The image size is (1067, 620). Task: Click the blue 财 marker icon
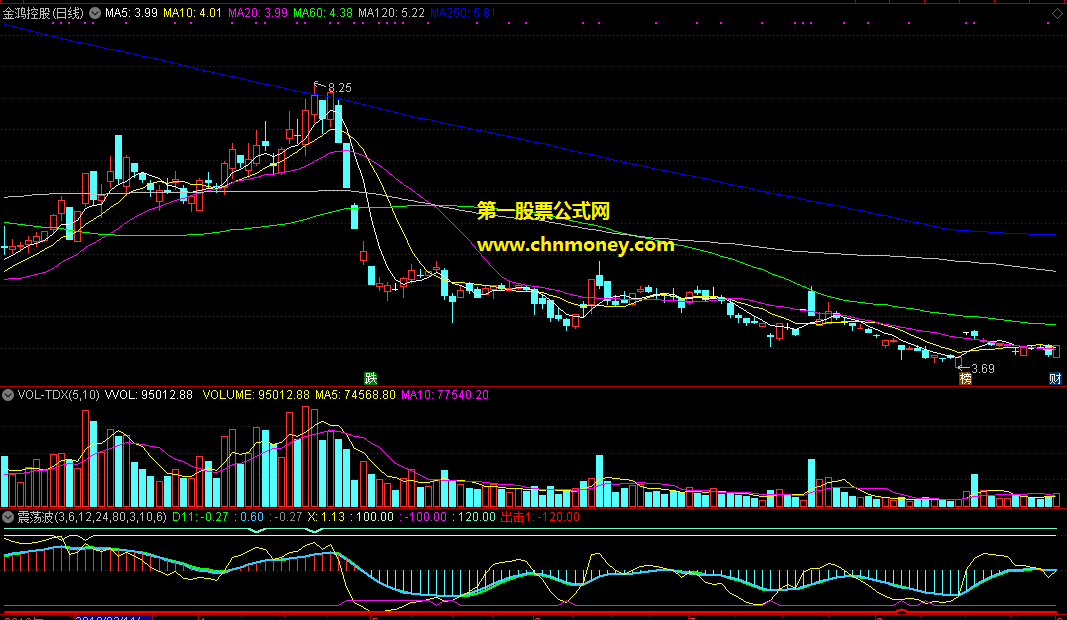[x=1055, y=378]
